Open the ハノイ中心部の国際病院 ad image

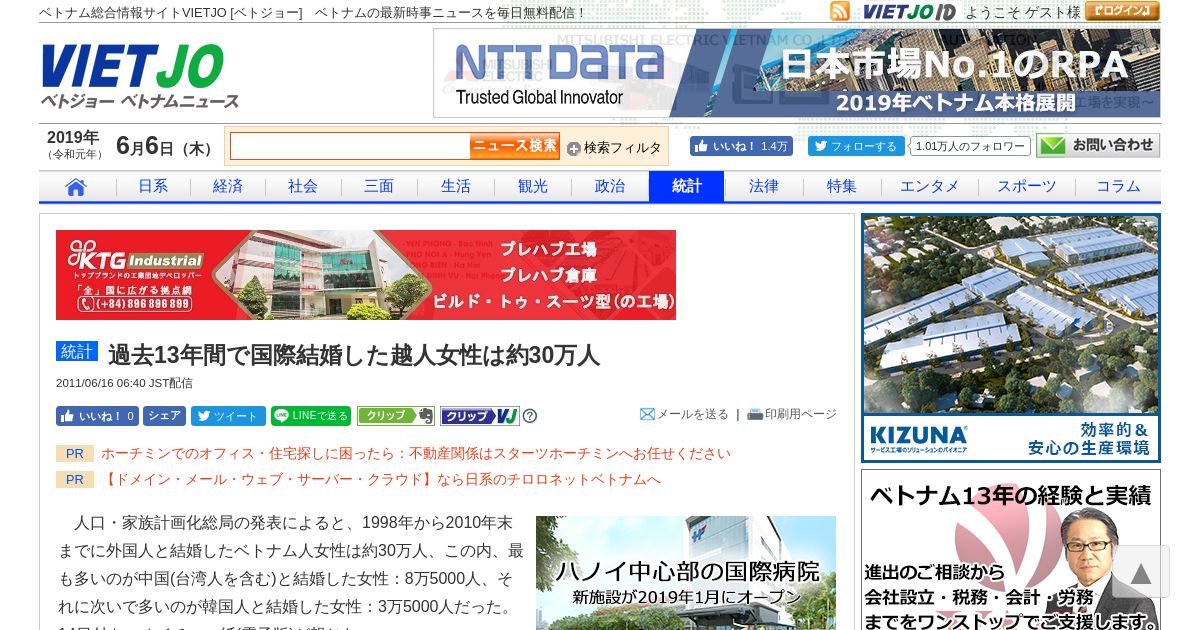click(x=686, y=573)
